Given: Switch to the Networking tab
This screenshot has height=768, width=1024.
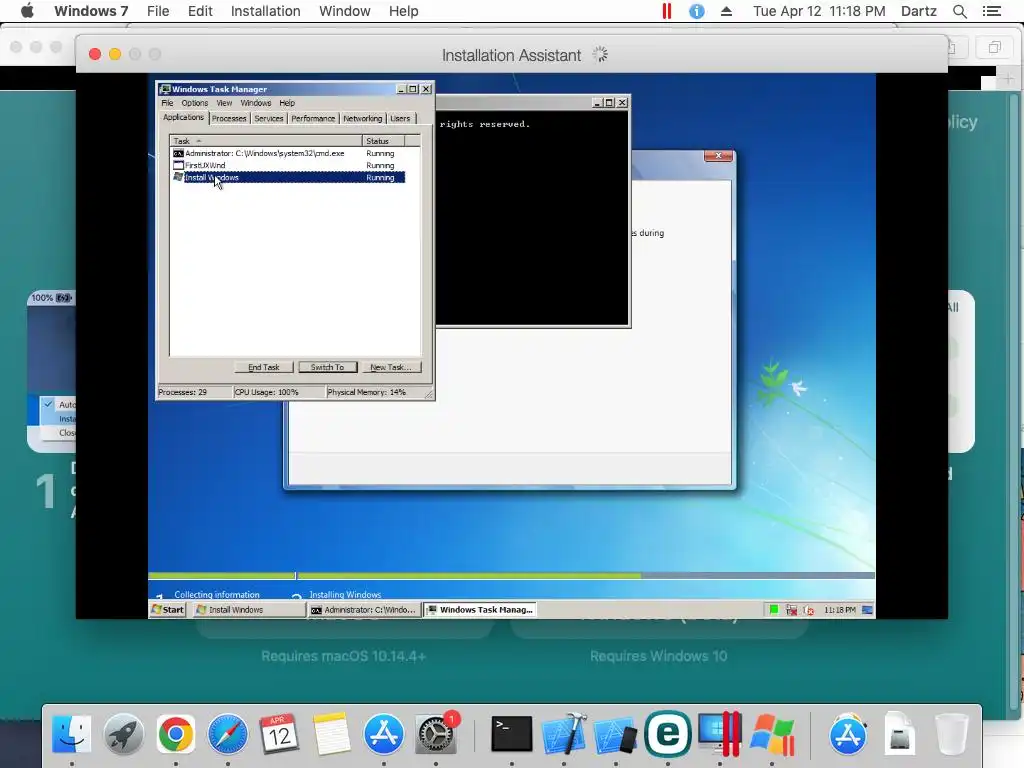Looking at the screenshot, I should [x=362, y=118].
